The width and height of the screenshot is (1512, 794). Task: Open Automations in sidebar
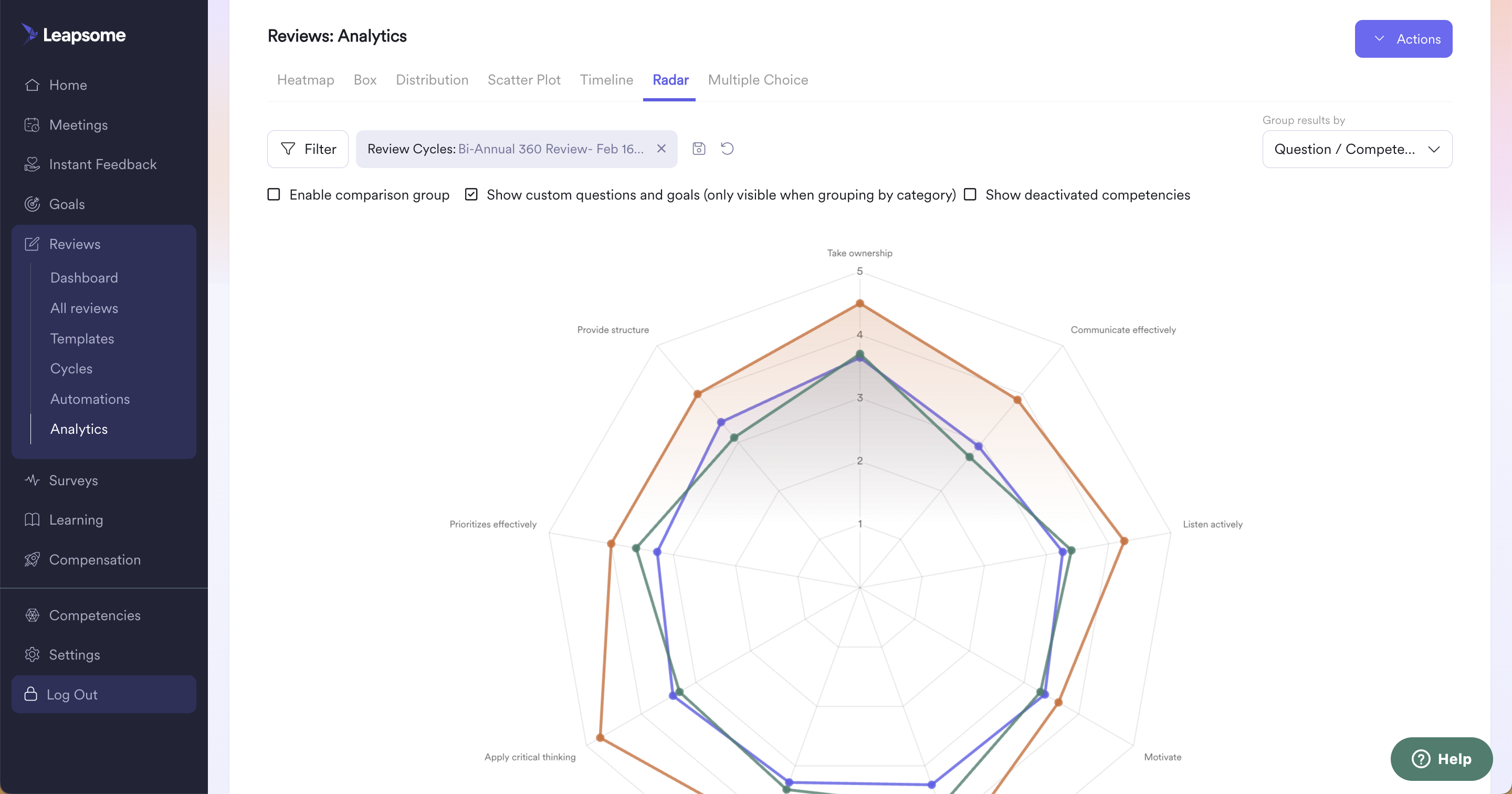coord(90,399)
